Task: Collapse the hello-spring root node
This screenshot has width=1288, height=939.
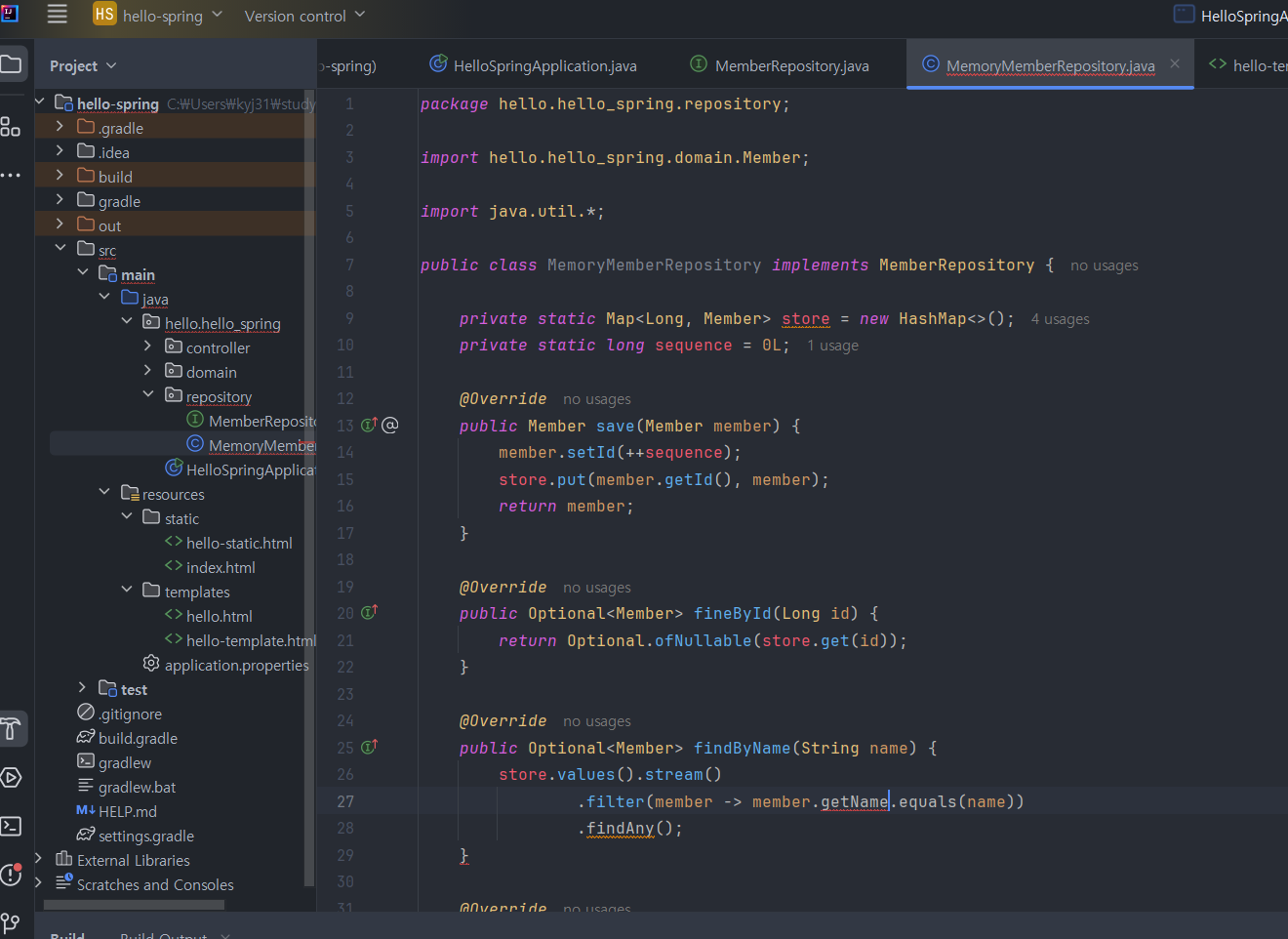Action: [39, 102]
